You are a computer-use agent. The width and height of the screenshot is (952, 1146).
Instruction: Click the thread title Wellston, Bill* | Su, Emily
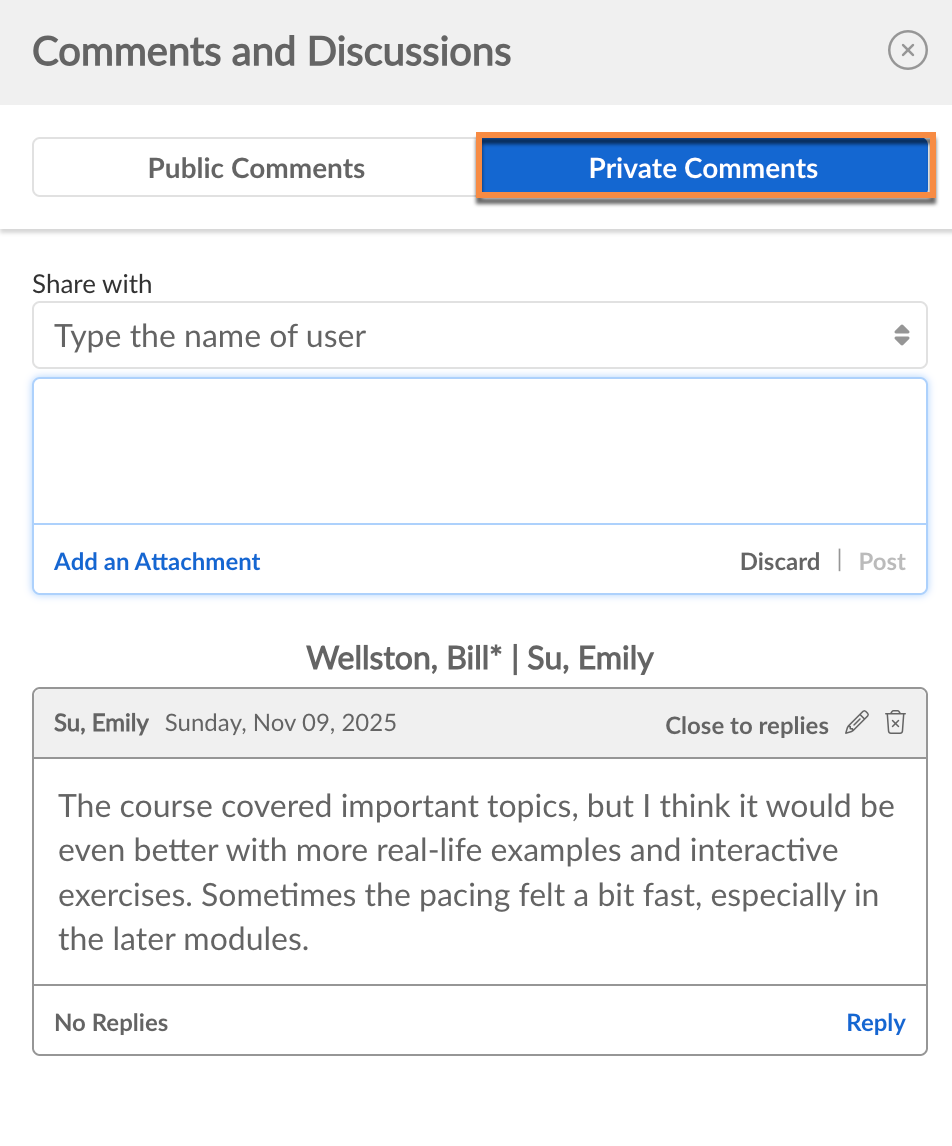[480, 659]
